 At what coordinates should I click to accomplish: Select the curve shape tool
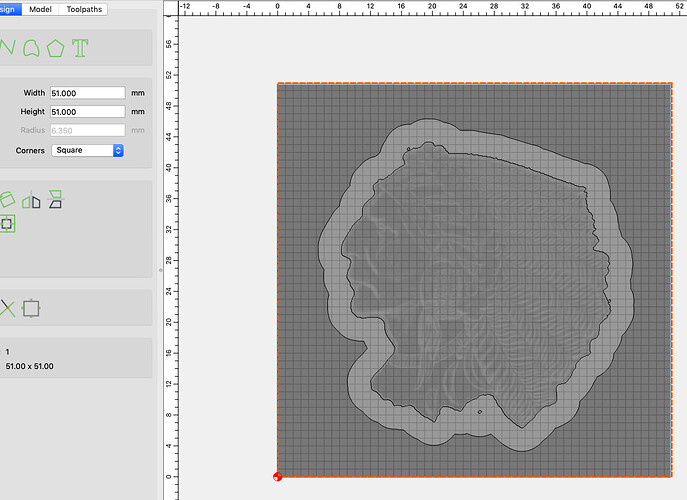[29, 48]
